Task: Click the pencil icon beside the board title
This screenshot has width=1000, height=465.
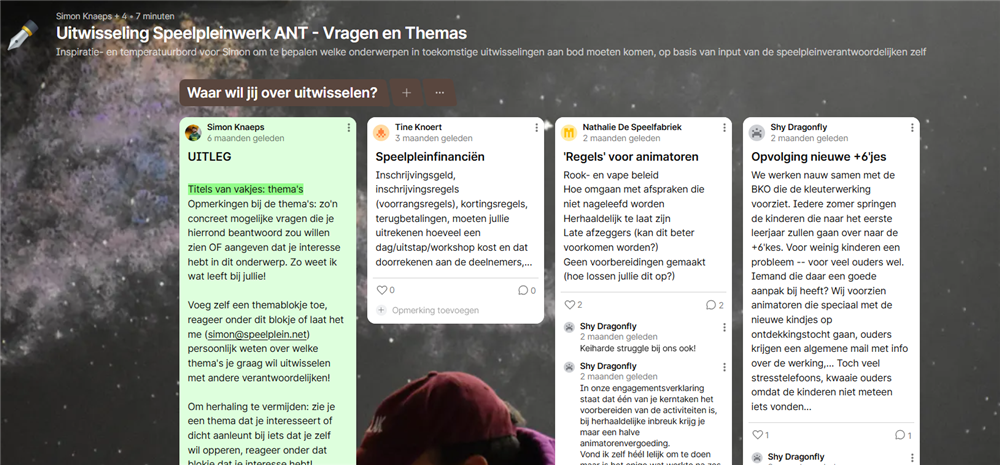Action: 22,35
